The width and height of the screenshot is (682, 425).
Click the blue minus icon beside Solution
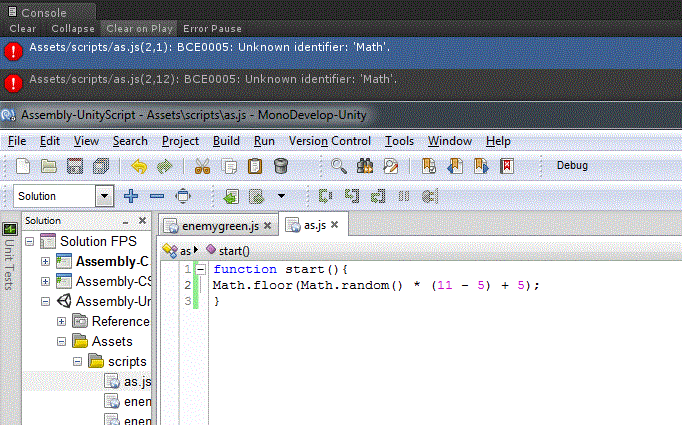pos(157,196)
